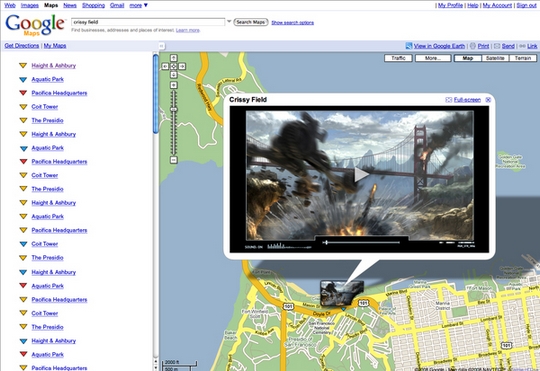Select Maps in the top bar
The image size is (540, 371).
pos(51,5)
